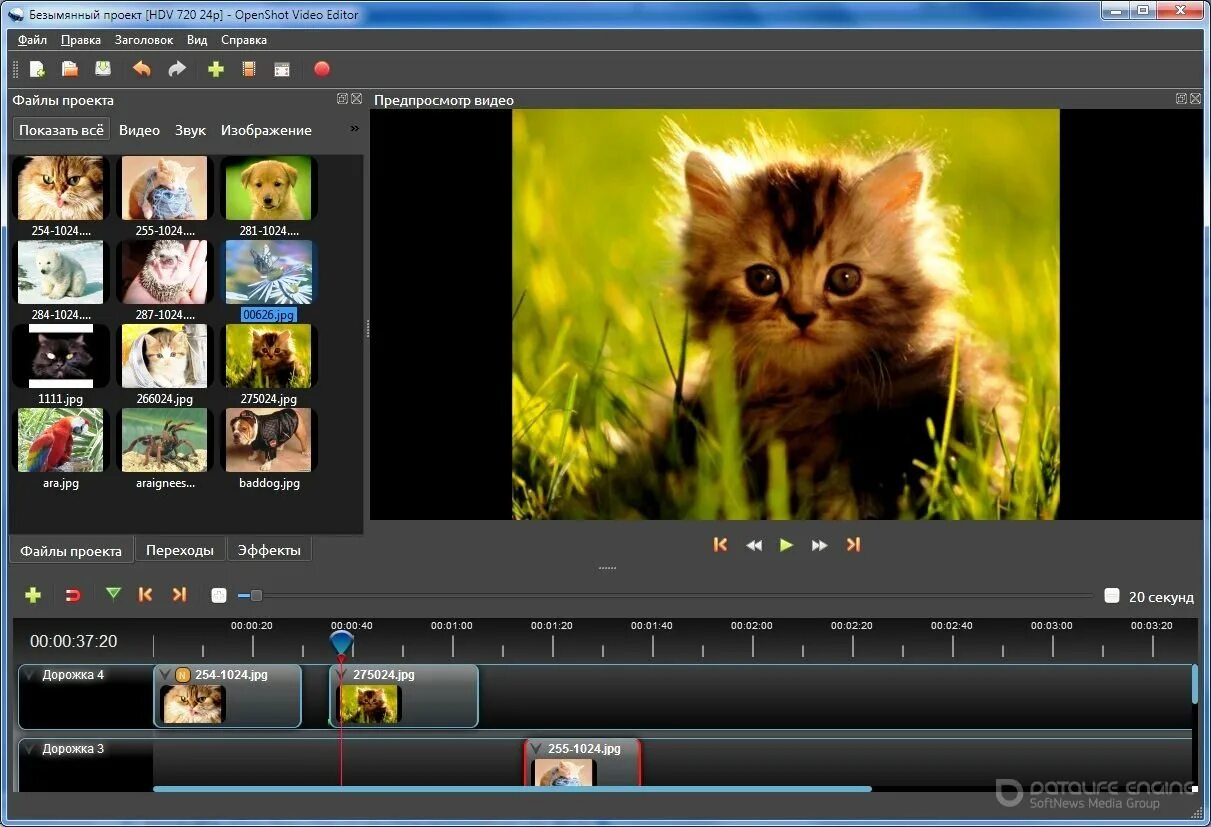Image resolution: width=1211 pixels, height=827 pixels.
Task: Select the 281-1024 puppy thumbnail
Action: (268, 188)
